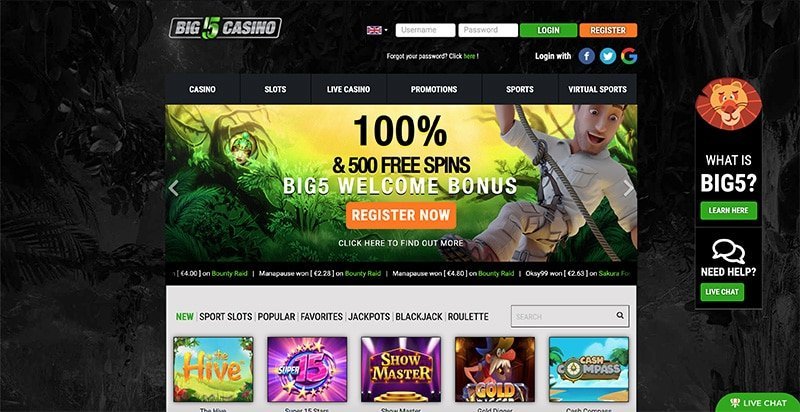Open the Live Casino menu

(348, 89)
